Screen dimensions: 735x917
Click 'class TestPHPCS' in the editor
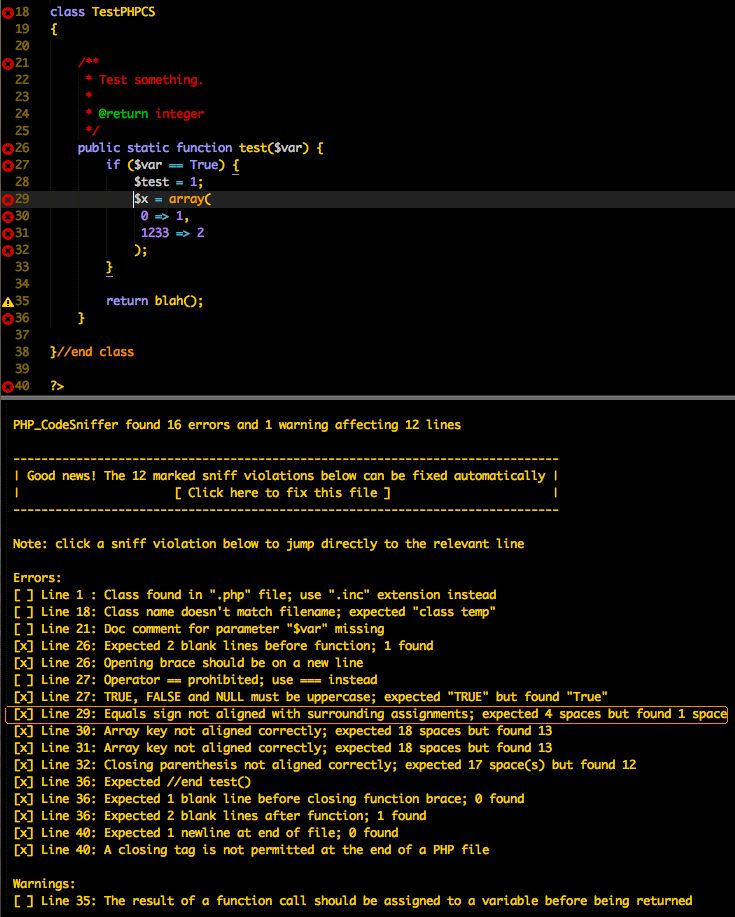[102, 12]
